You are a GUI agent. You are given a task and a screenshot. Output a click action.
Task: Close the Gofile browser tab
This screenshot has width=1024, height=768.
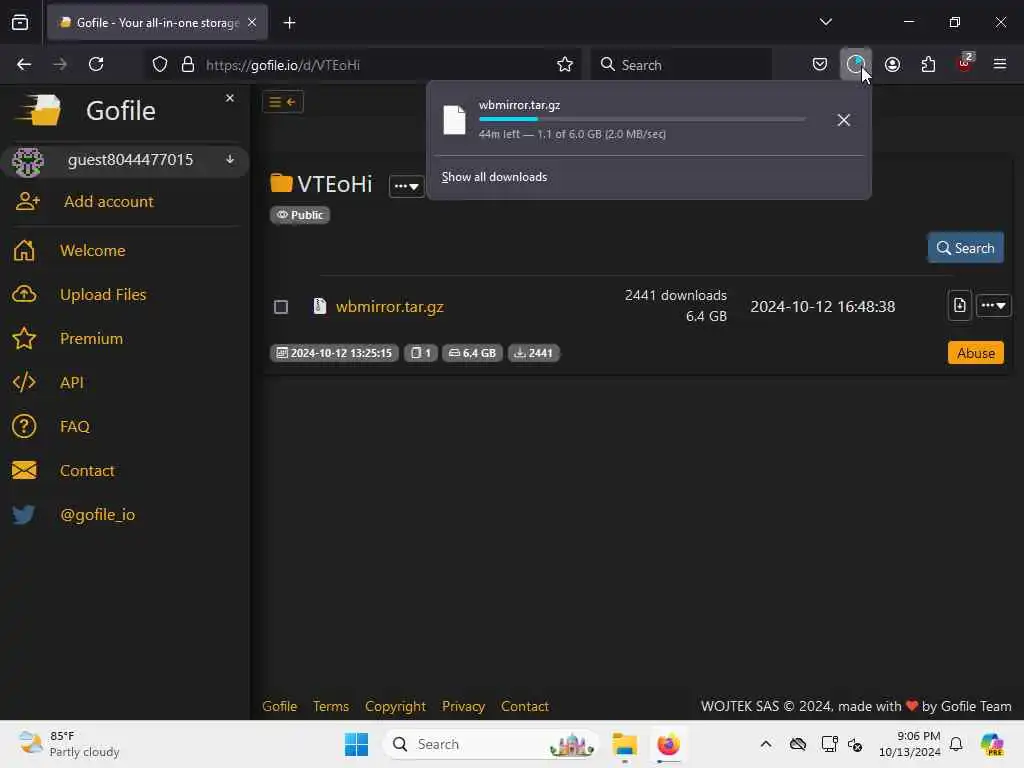tap(252, 22)
